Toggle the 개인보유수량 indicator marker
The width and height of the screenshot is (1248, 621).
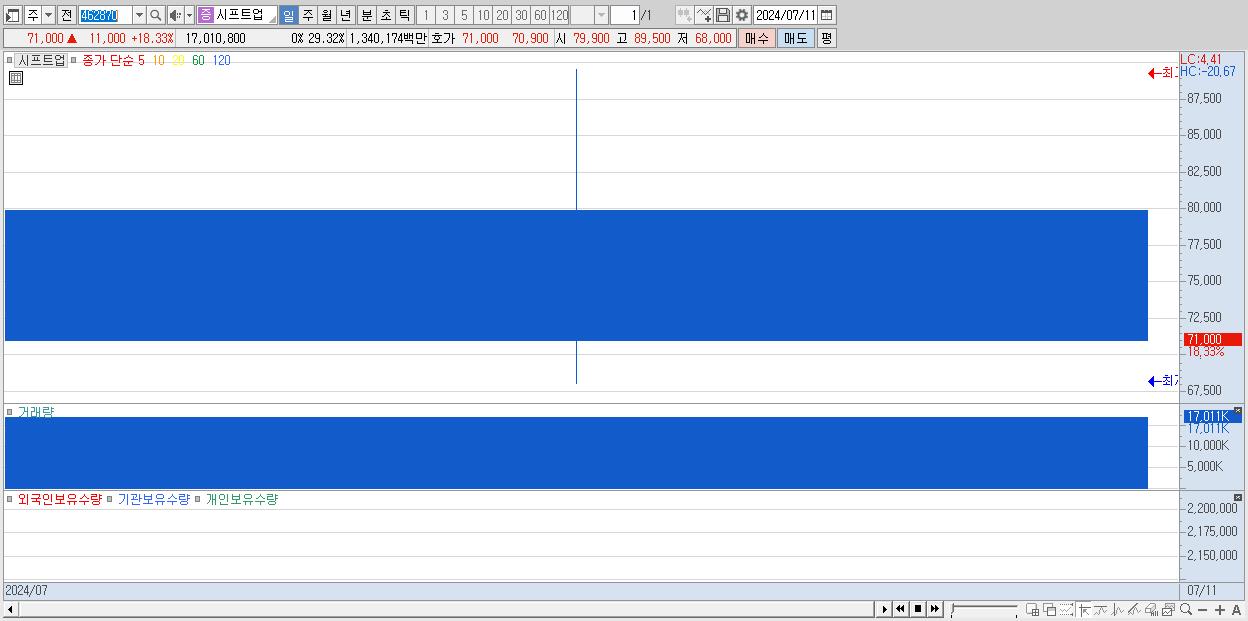(198, 499)
